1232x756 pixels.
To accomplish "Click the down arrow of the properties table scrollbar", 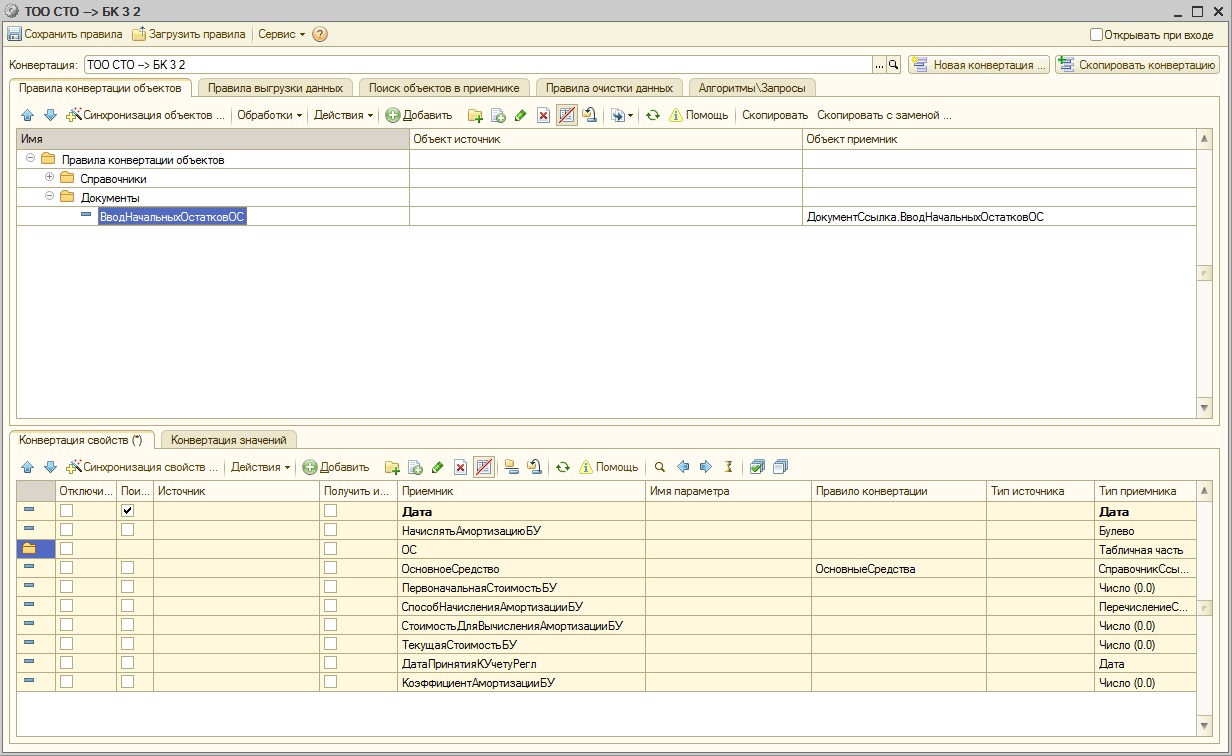I will click(x=1204, y=725).
